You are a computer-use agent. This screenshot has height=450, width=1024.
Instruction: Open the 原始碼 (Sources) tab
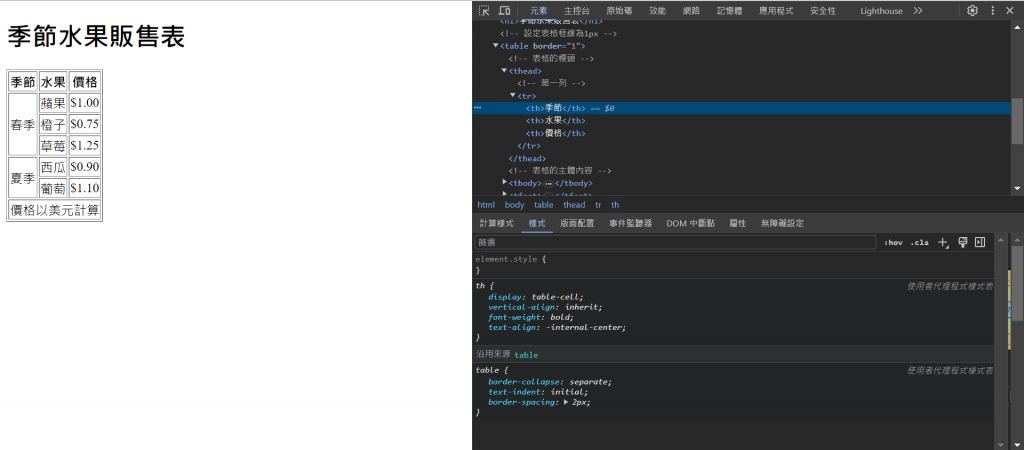619,11
